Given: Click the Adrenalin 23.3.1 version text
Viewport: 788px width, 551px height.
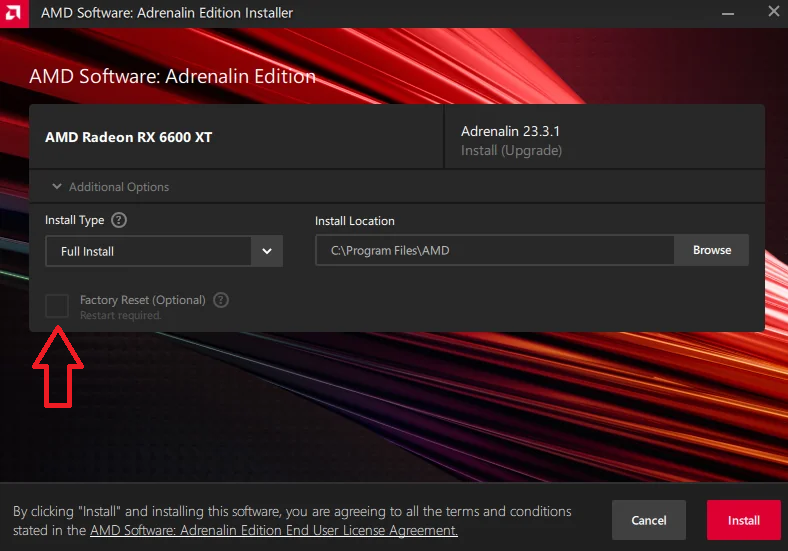Looking at the screenshot, I should [x=510, y=131].
